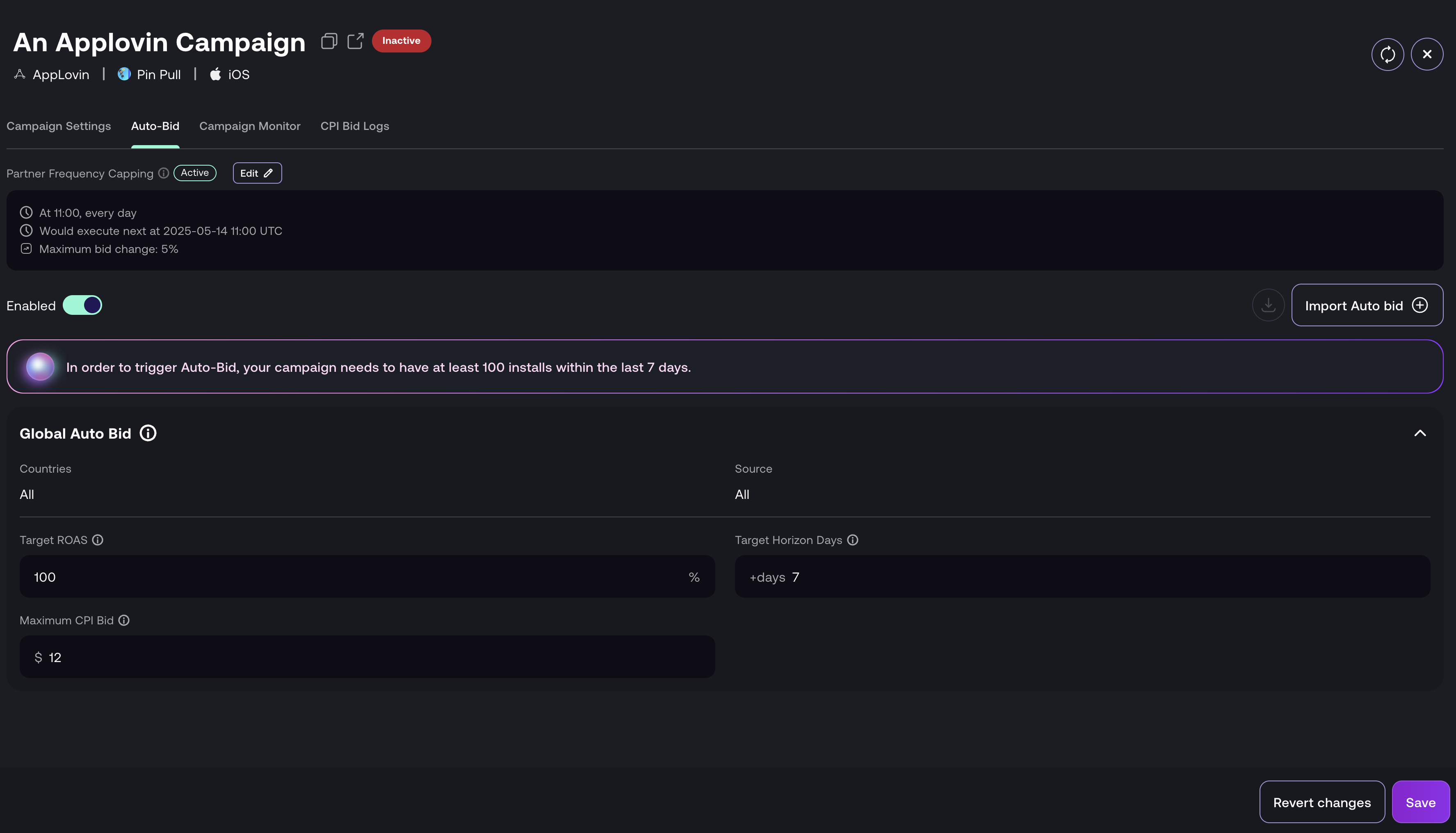Click the Target ROAS input field
This screenshot has width=1456, height=833.
[367, 577]
